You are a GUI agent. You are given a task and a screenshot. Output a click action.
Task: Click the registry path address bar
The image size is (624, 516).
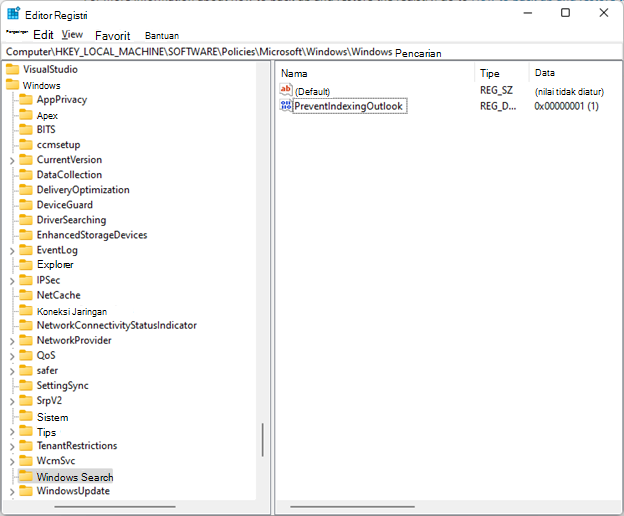pyautogui.click(x=312, y=52)
